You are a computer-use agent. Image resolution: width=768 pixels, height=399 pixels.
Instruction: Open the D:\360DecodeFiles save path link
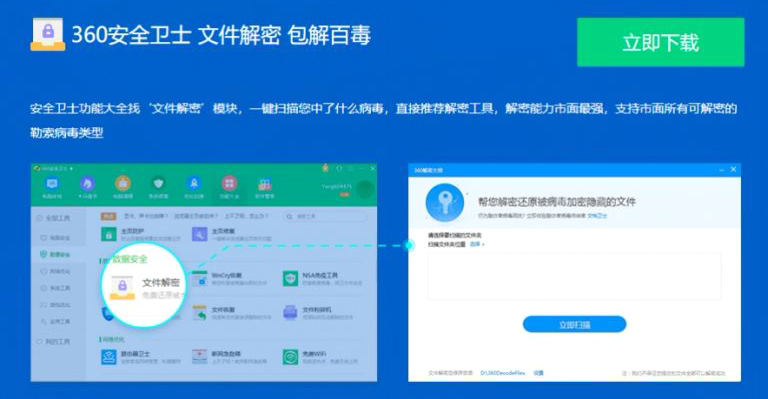(x=503, y=373)
